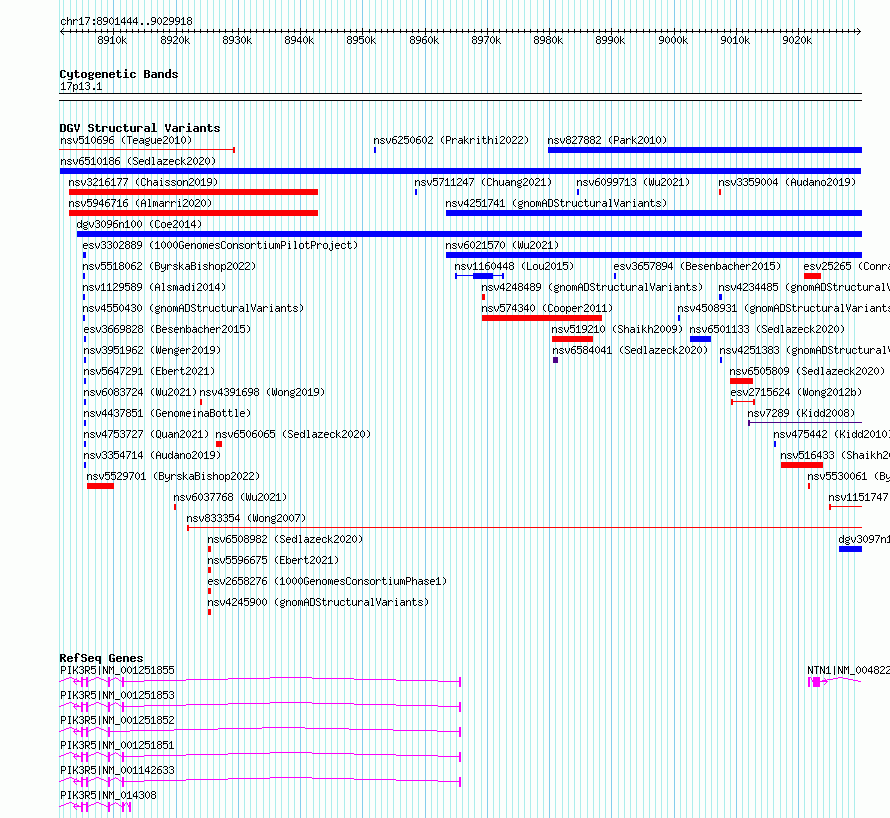Click the nsv1160448 (Lou2015) glyph with whiskers
890x818 pixels.
pos(480,276)
